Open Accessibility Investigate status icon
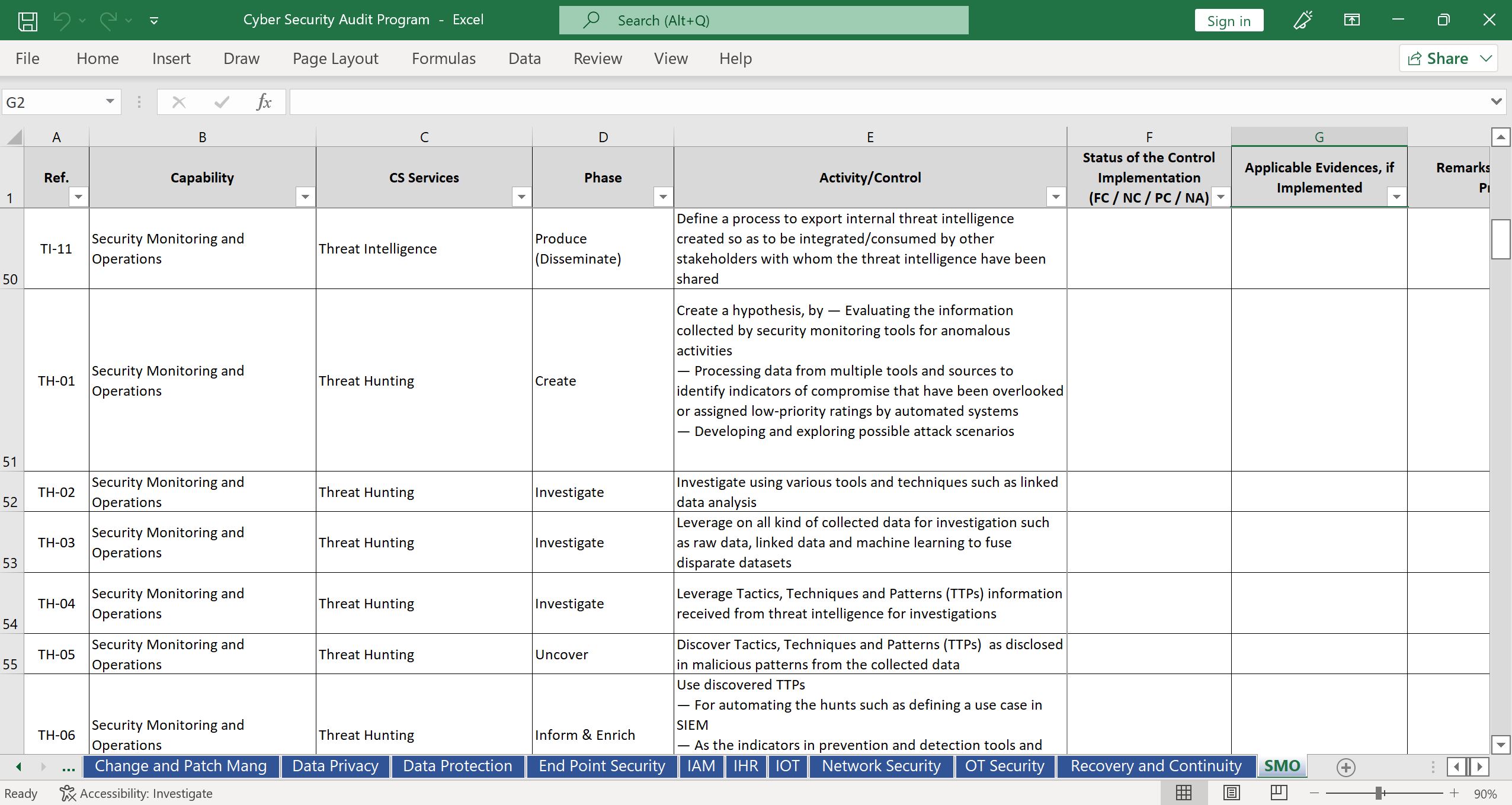The image size is (1512, 805). [68, 793]
